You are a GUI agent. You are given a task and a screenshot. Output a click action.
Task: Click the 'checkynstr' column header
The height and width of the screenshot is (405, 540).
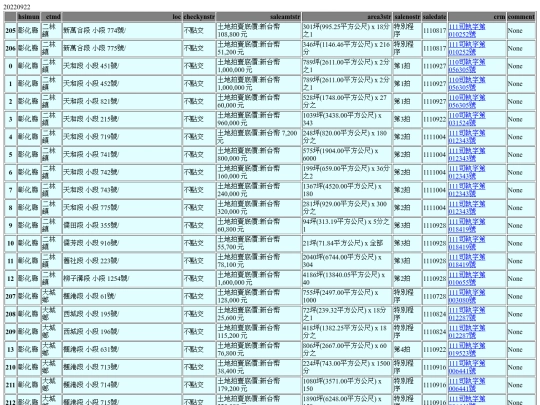(199, 17)
